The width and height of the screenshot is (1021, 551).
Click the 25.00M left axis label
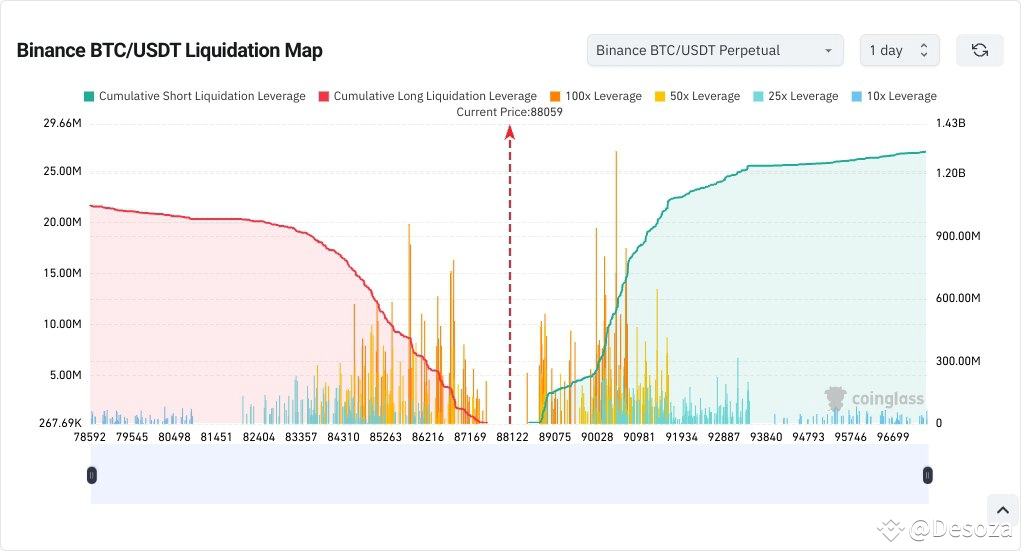click(x=63, y=171)
